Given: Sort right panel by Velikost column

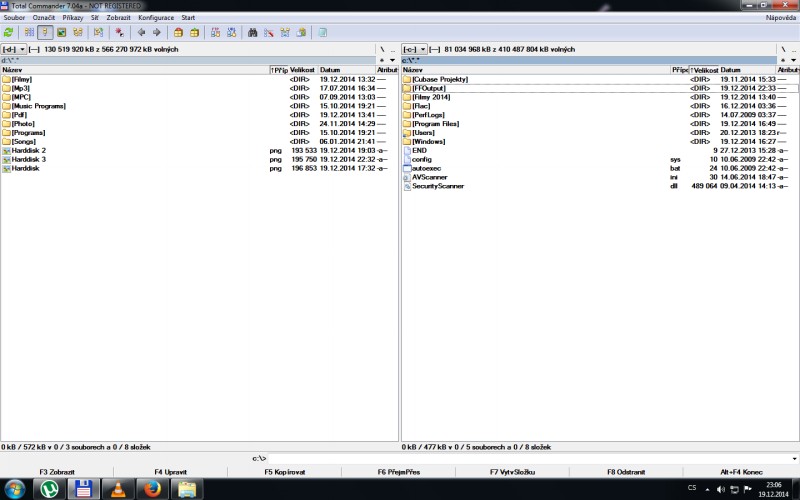Looking at the screenshot, I should 704,70.
